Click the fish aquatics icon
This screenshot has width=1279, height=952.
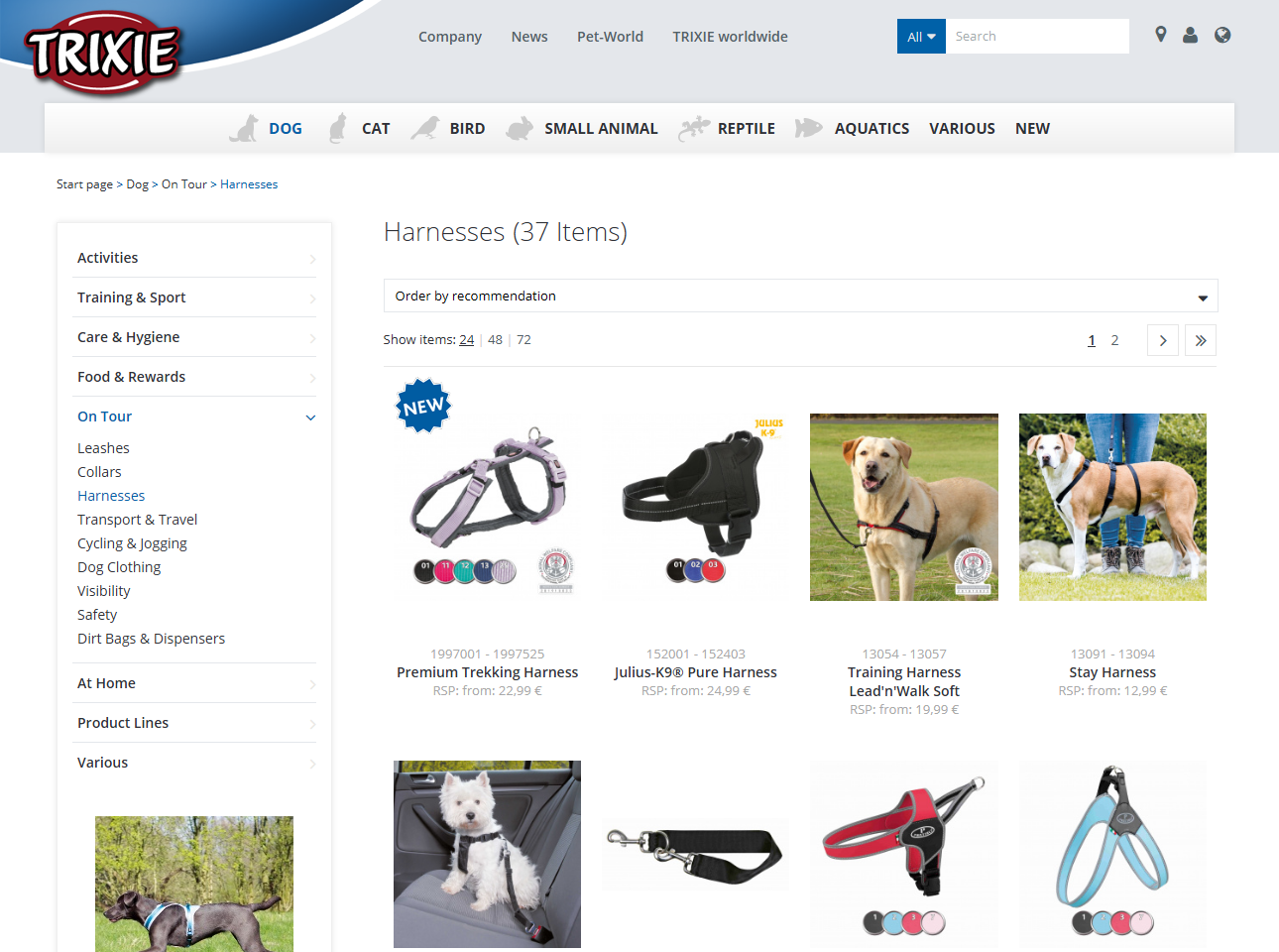pyautogui.click(x=809, y=128)
